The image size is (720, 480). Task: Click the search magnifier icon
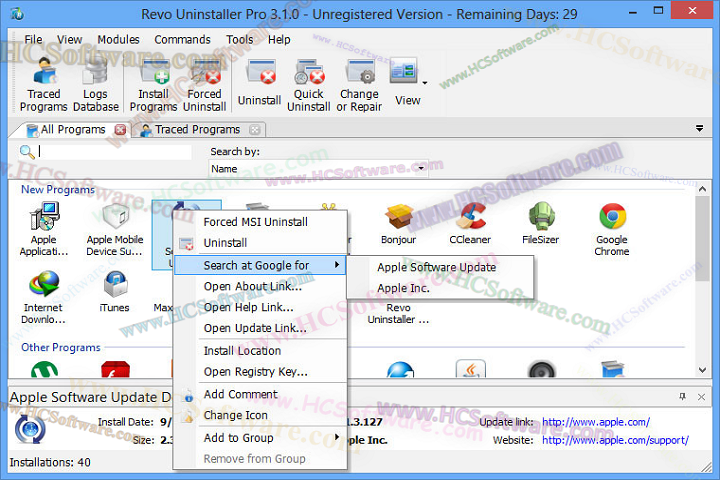27,152
